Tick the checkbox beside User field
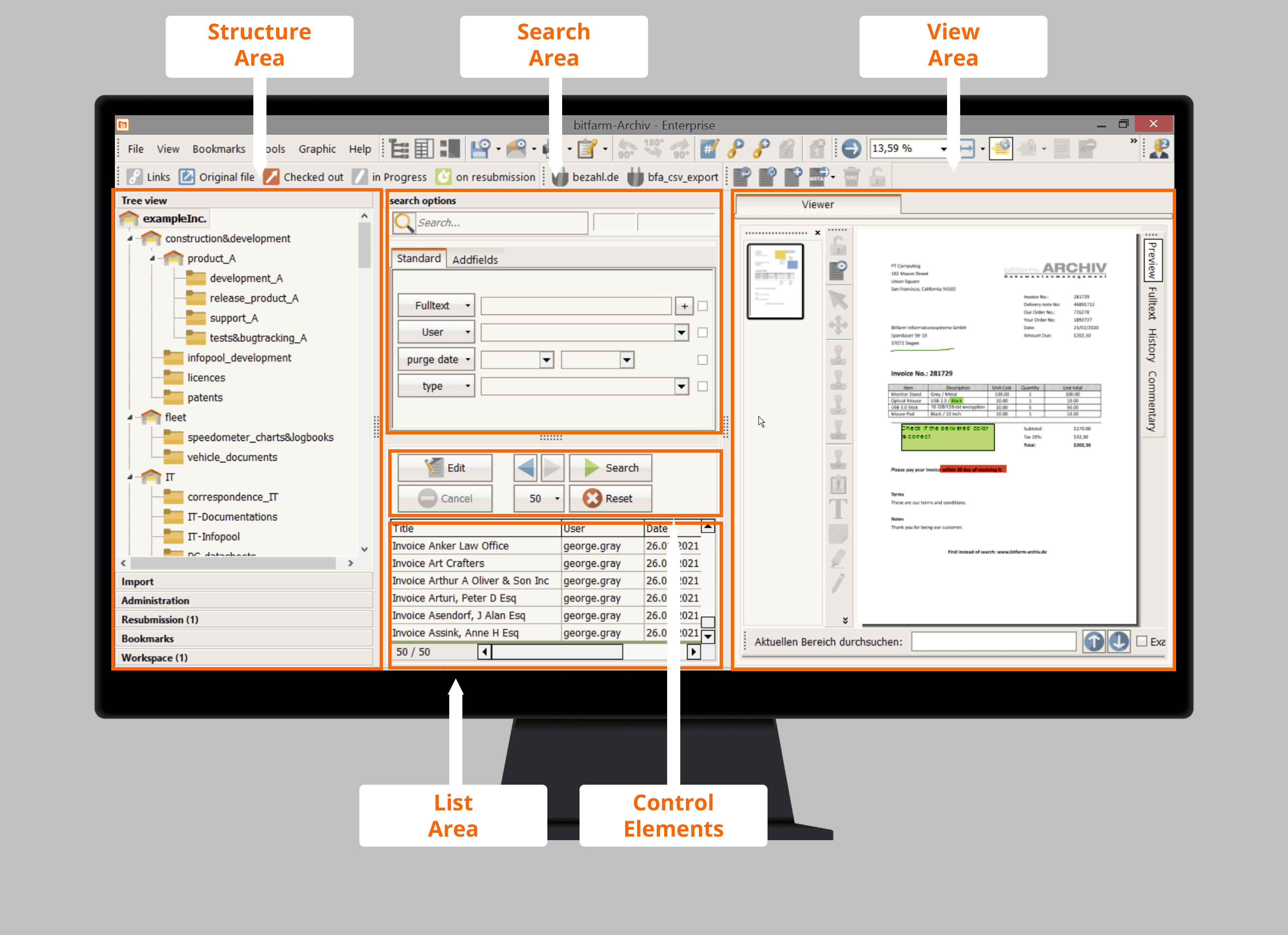This screenshot has width=1288, height=935. click(703, 332)
